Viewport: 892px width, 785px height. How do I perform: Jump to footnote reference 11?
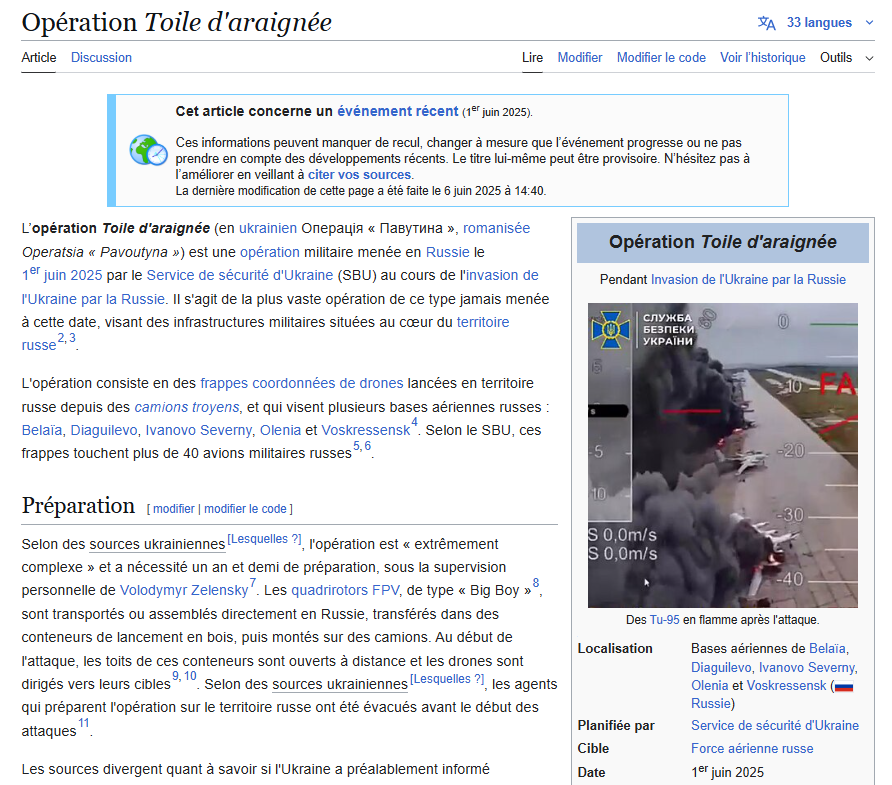coord(84,724)
